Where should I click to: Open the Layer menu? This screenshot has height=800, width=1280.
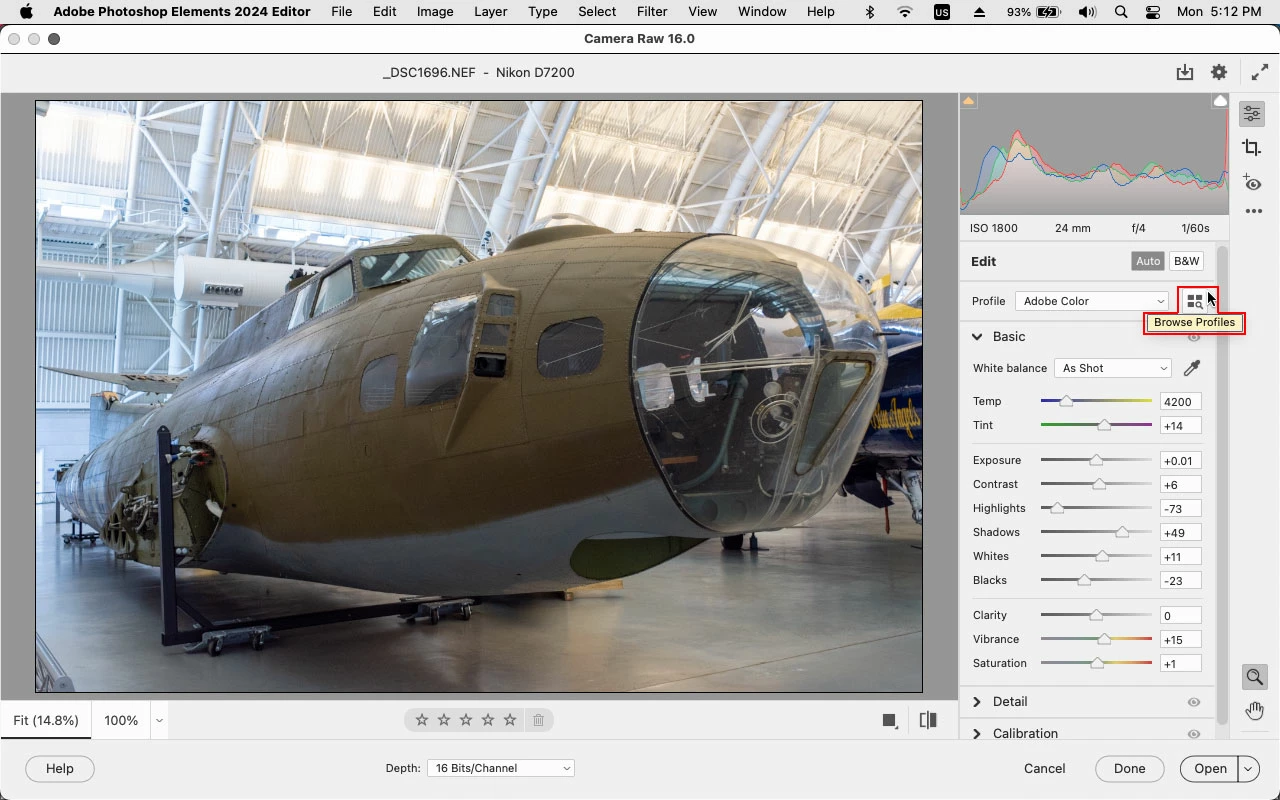pyautogui.click(x=490, y=12)
